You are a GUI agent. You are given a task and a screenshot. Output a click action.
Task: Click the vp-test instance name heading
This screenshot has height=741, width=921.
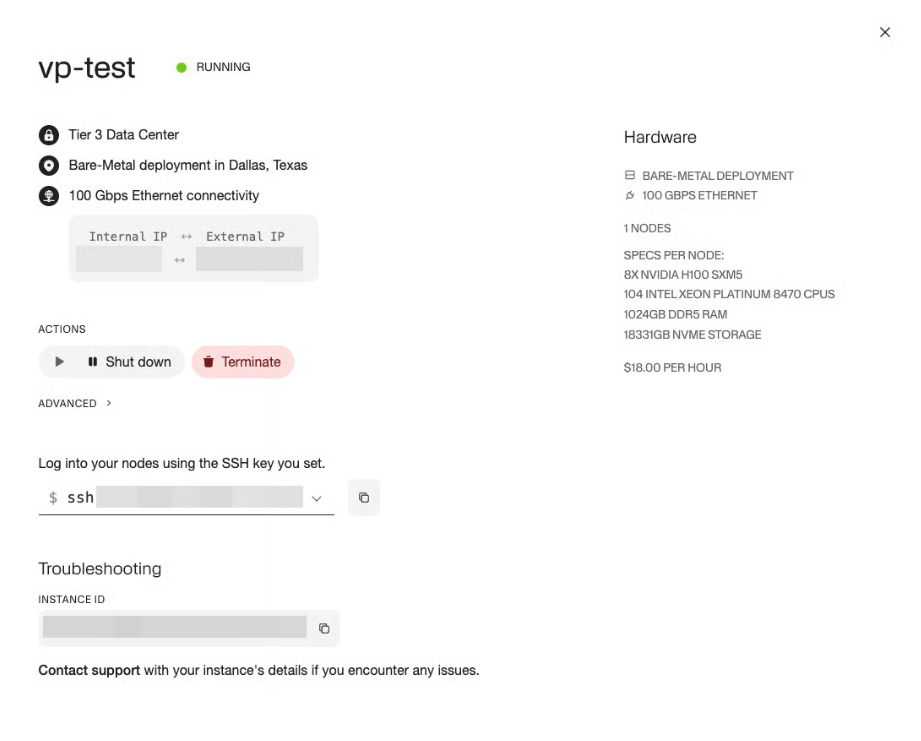[x=87, y=68]
